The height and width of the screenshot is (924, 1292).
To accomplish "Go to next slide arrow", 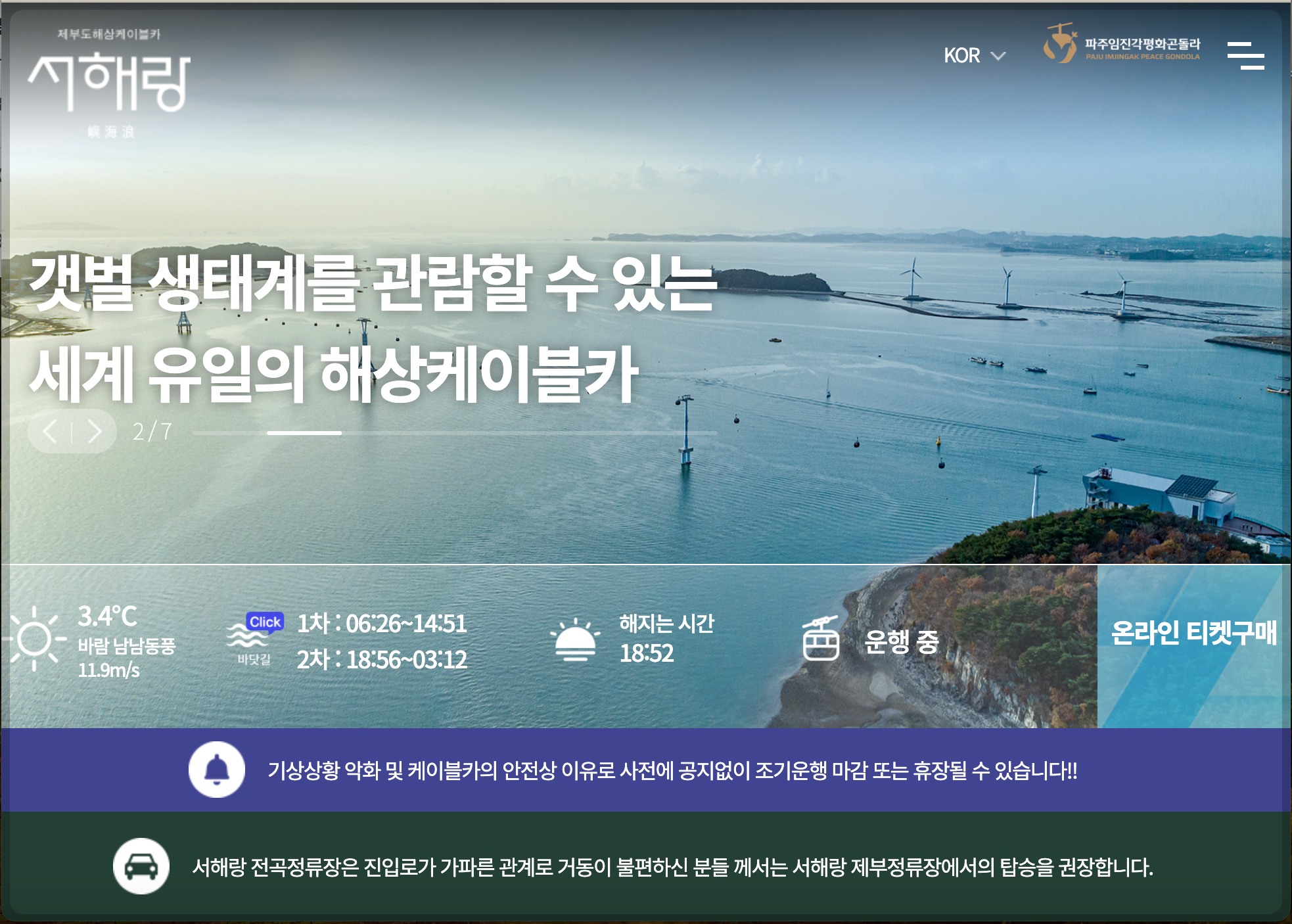I will click(95, 432).
